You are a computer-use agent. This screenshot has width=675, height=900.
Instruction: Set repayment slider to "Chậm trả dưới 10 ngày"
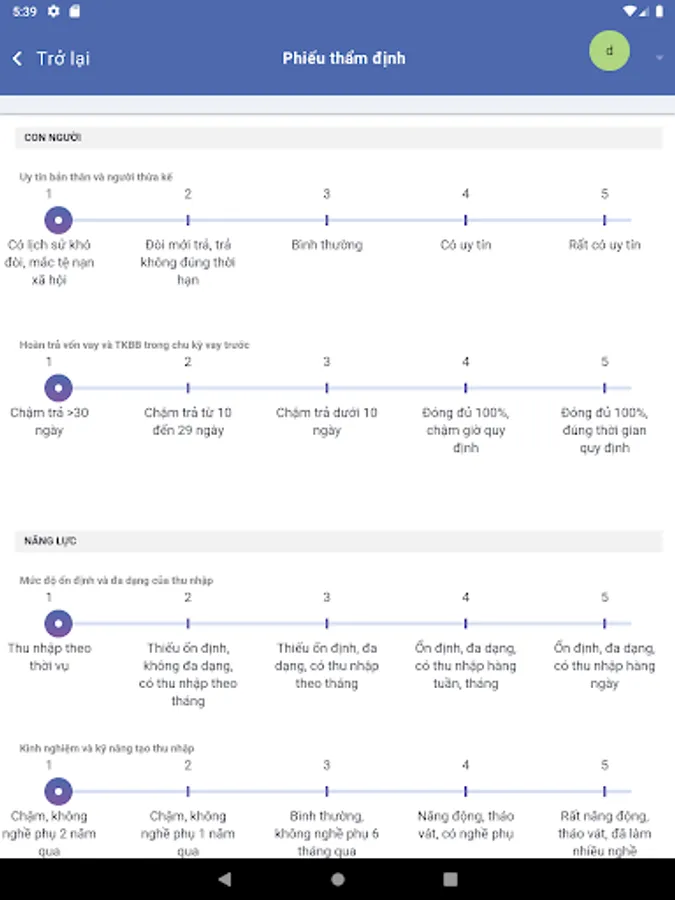[x=327, y=388]
